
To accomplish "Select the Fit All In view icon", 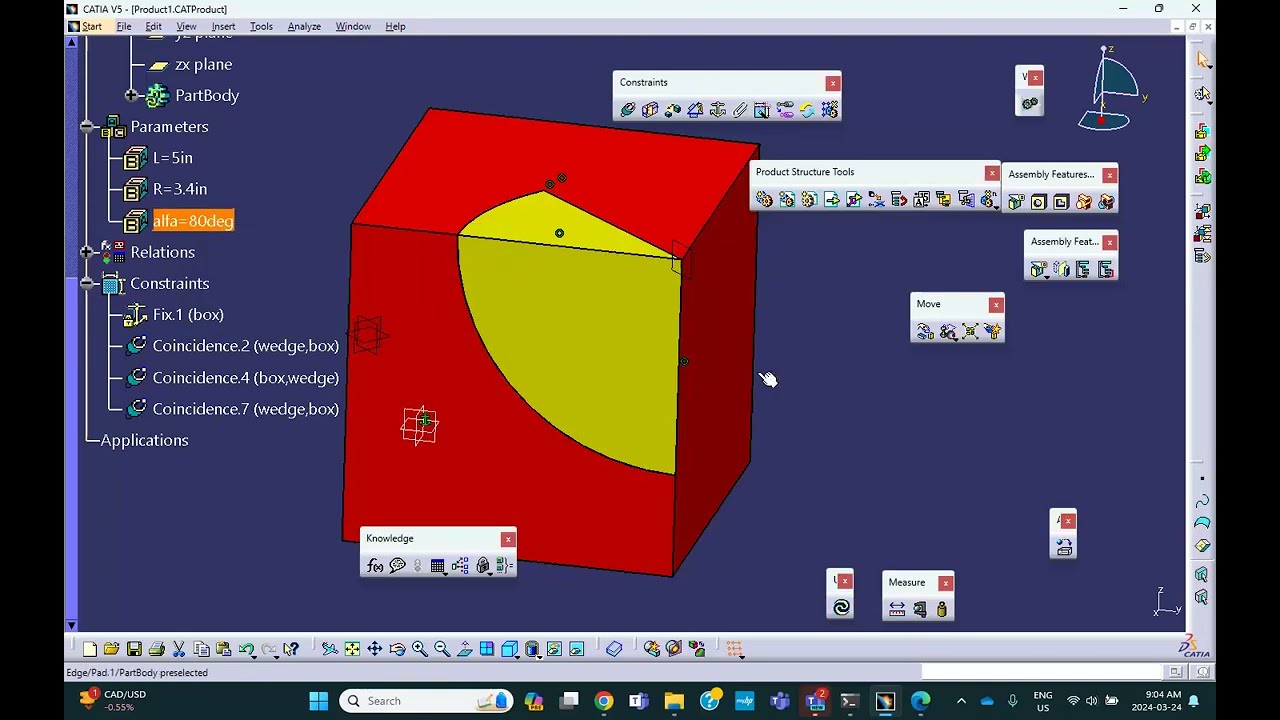I will click(x=352, y=649).
